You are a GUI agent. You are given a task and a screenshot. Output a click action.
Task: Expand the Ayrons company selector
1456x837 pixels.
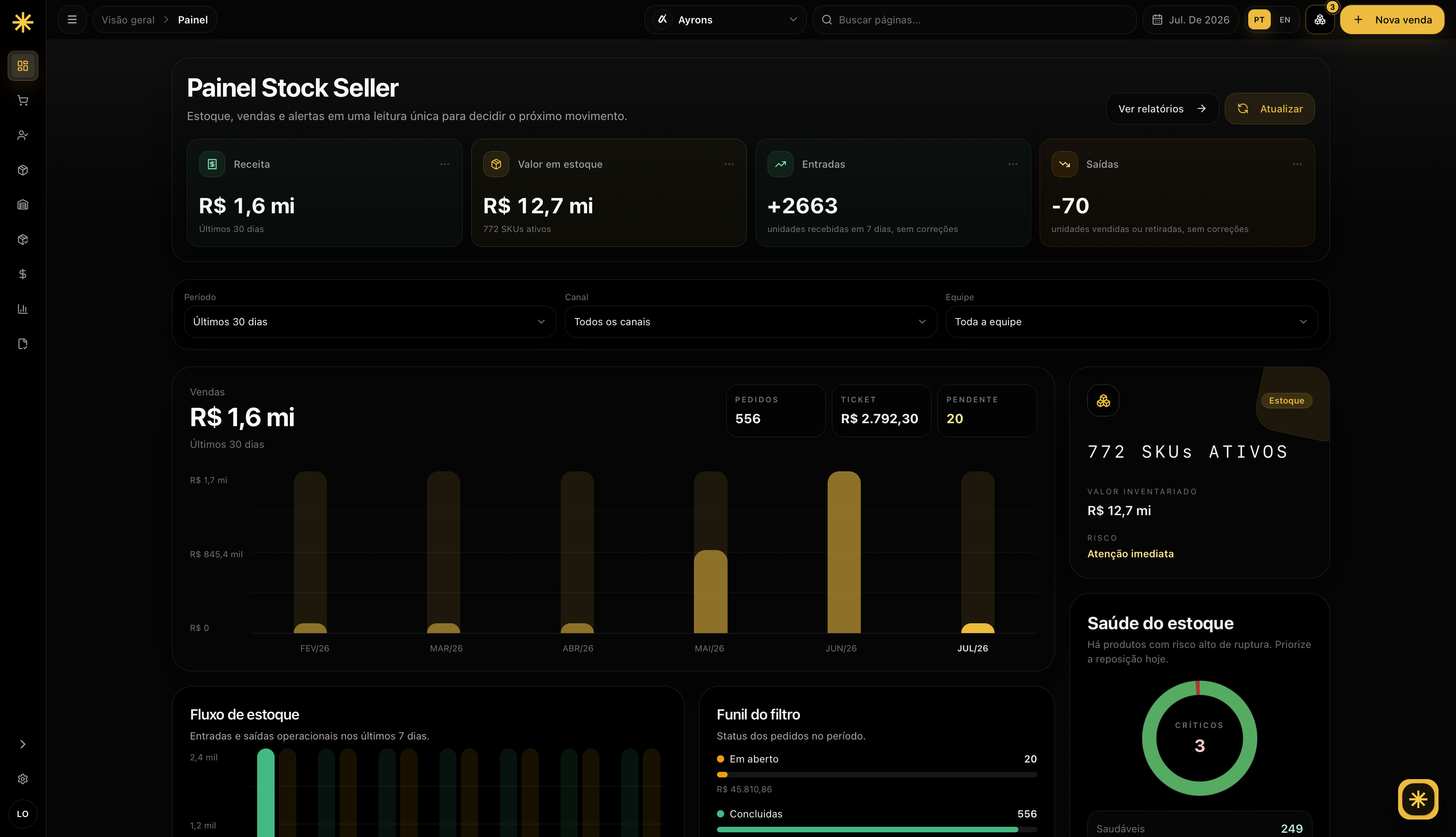(725, 20)
